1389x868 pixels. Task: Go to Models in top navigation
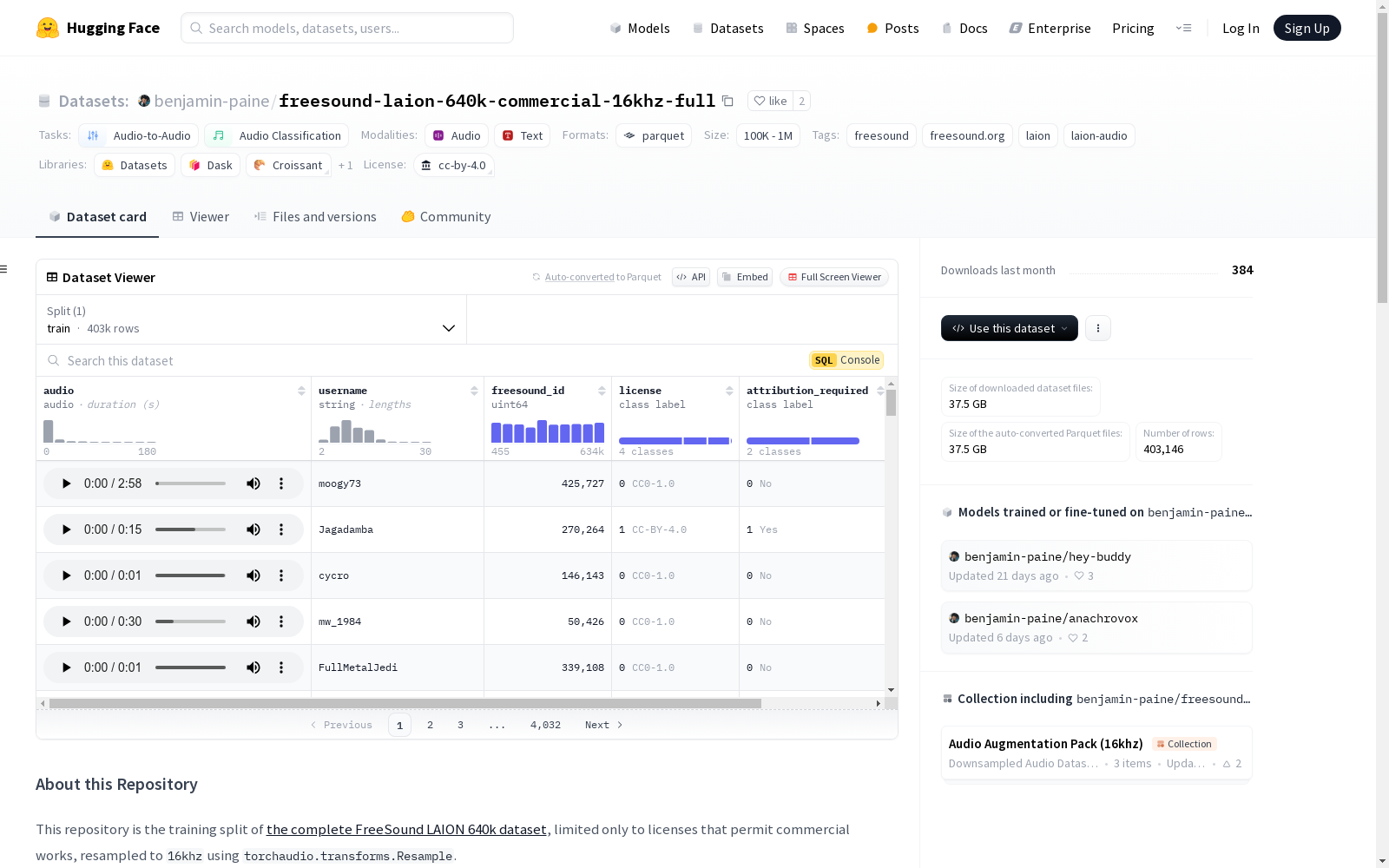[x=640, y=28]
